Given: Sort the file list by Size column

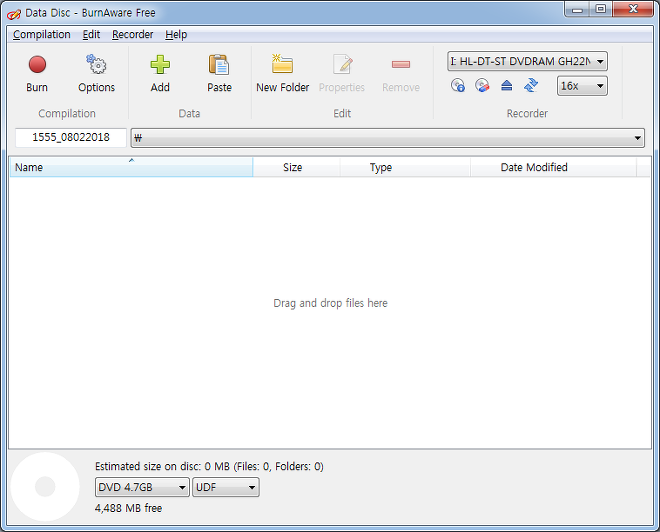Looking at the screenshot, I should (296, 167).
